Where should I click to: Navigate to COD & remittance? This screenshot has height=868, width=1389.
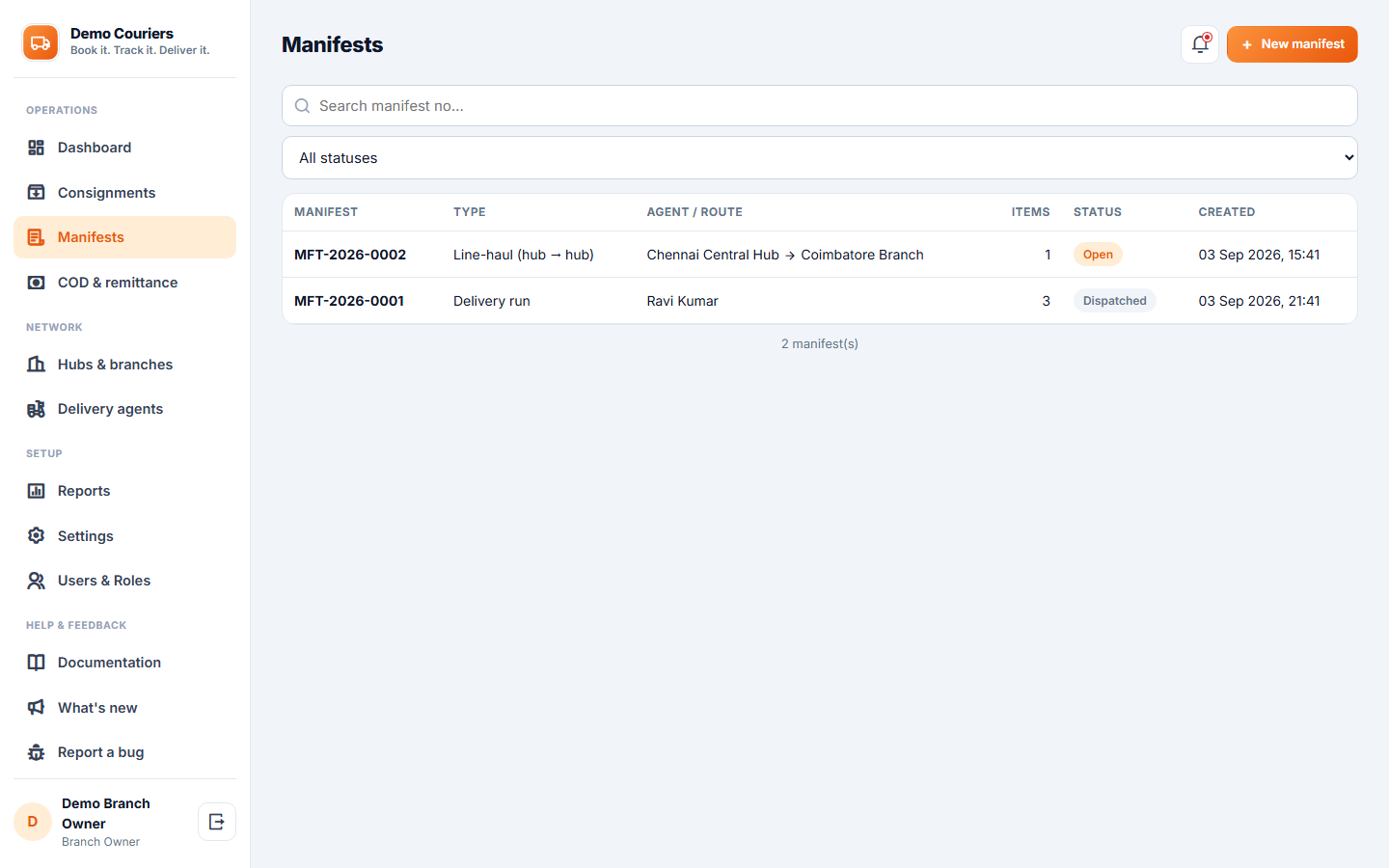pyautogui.click(x=124, y=283)
